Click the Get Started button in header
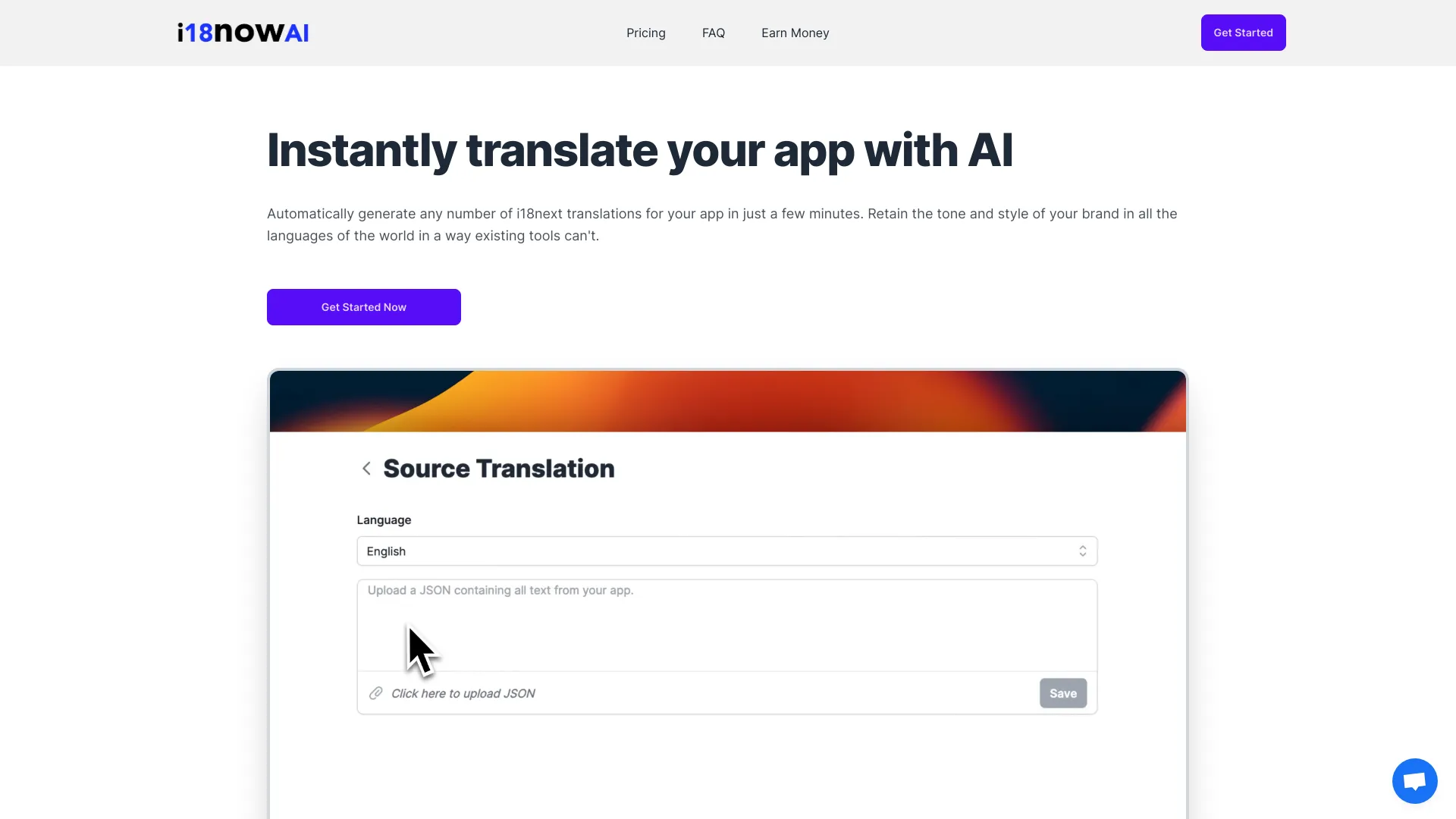The image size is (1456, 819). click(x=1243, y=32)
